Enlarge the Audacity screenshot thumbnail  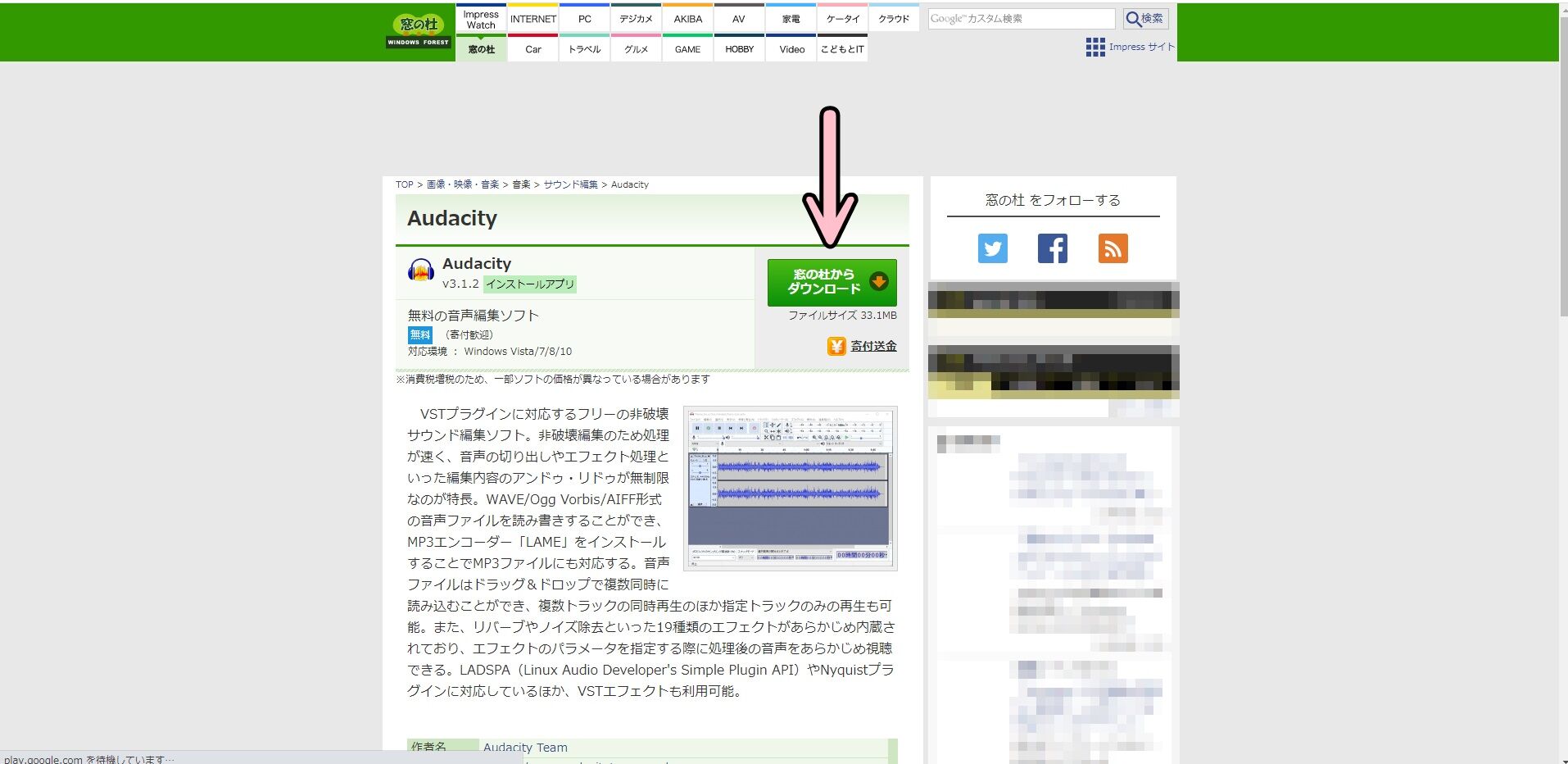(x=791, y=488)
